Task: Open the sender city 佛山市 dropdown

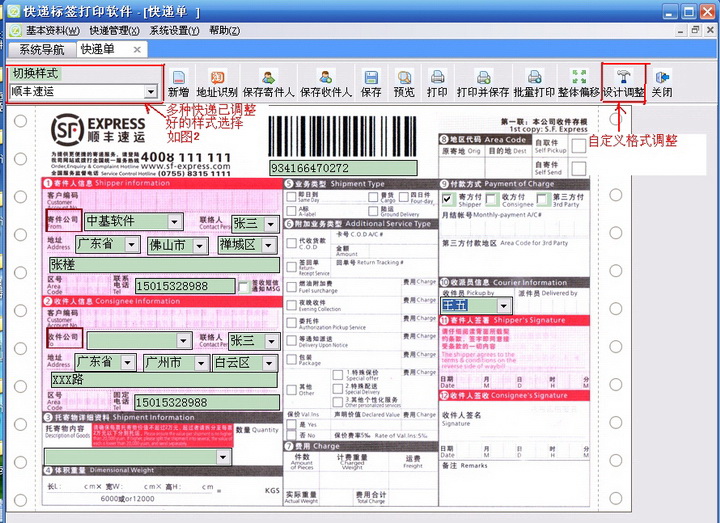Action: (x=199, y=246)
